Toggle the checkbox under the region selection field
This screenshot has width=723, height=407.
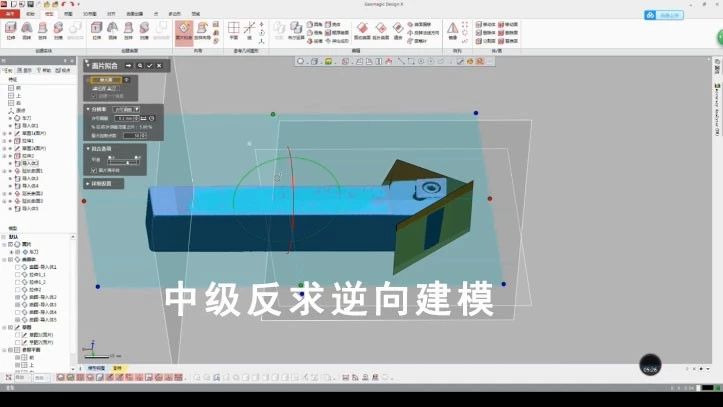[94, 95]
